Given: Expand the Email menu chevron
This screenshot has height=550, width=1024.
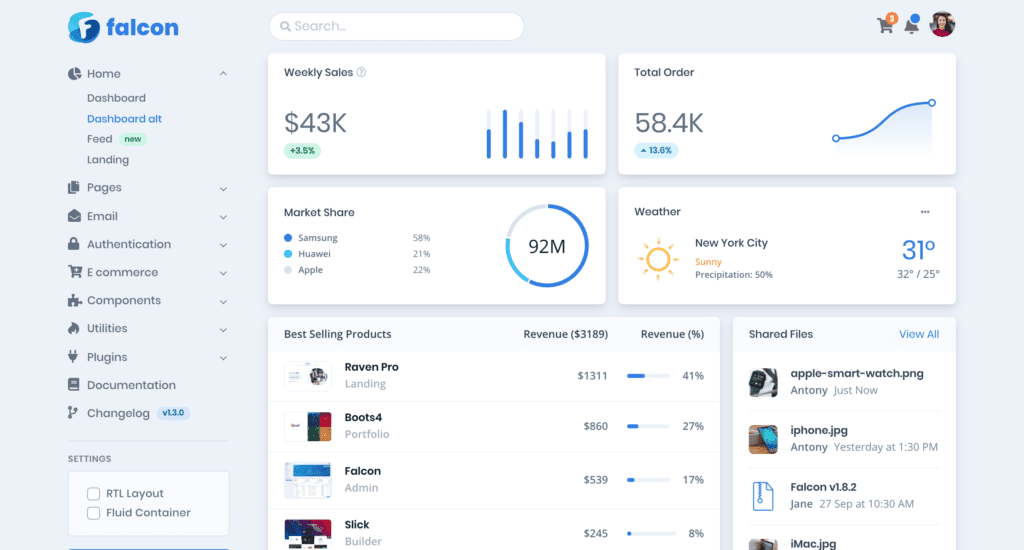Looking at the screenshot, I should [x=223, y=218].
